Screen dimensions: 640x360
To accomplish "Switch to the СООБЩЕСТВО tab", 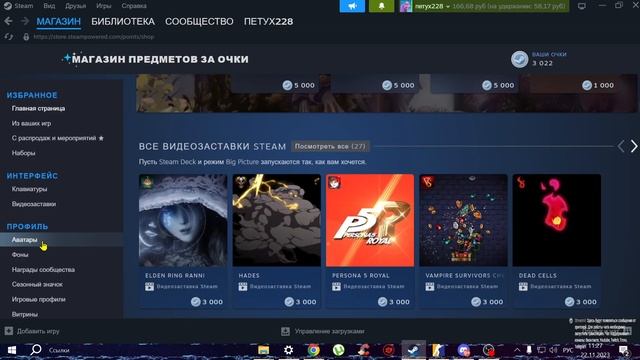I will (199, 21).
